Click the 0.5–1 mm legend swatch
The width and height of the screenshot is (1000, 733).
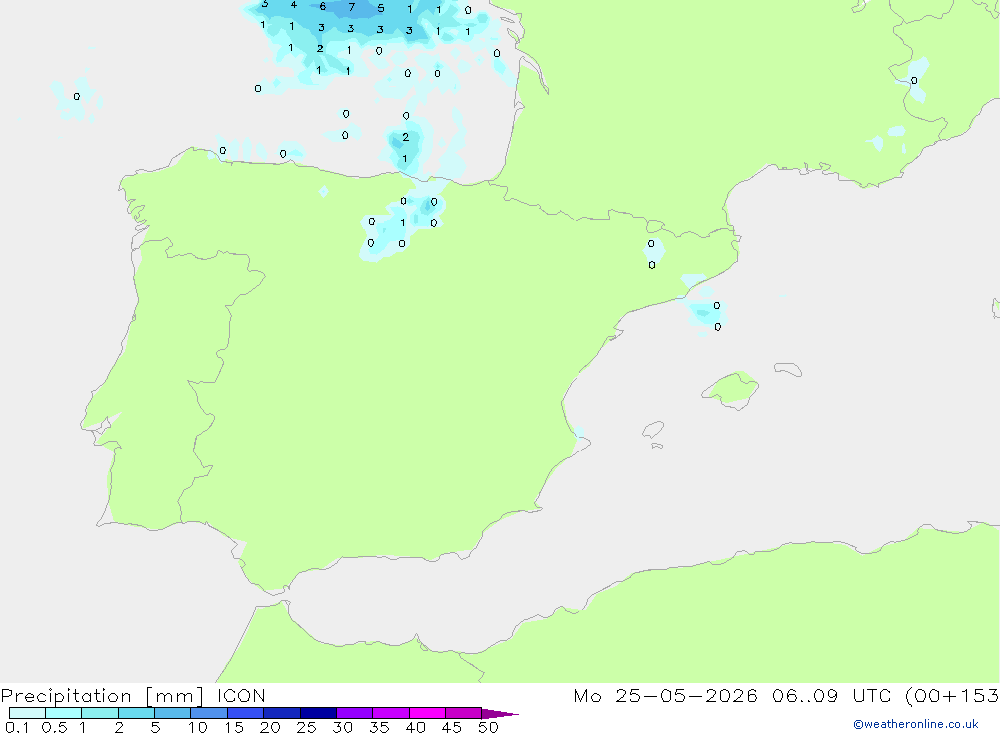[x=63, y=713]
